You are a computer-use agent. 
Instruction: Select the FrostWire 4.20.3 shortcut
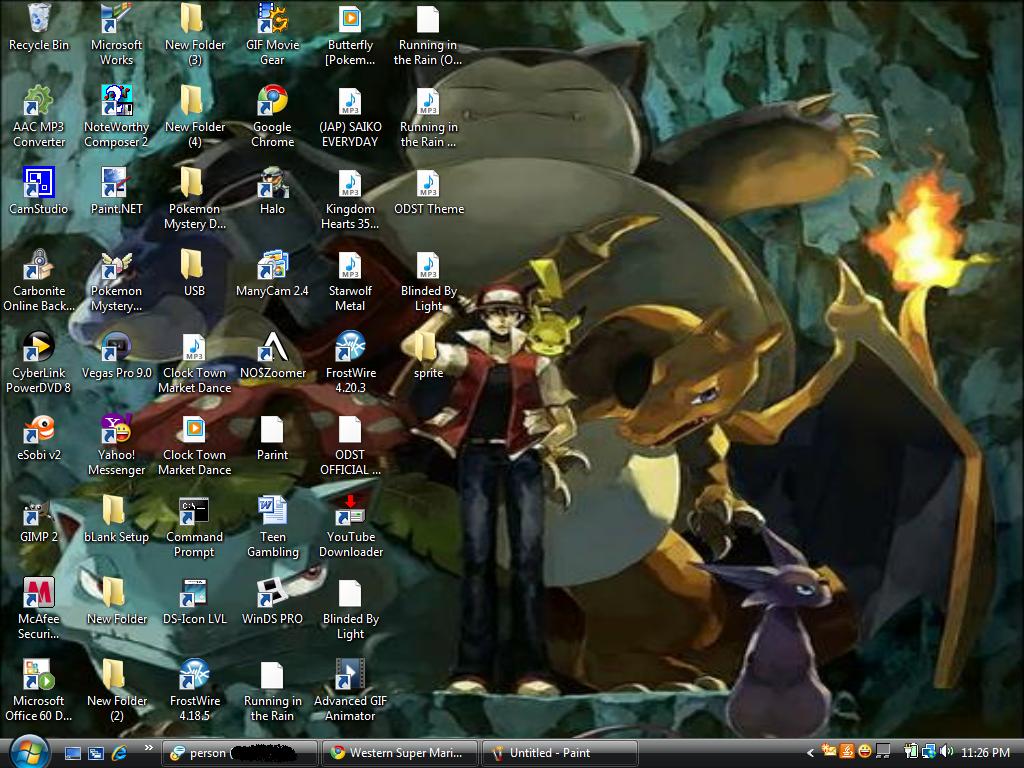(x=350, y=349)
